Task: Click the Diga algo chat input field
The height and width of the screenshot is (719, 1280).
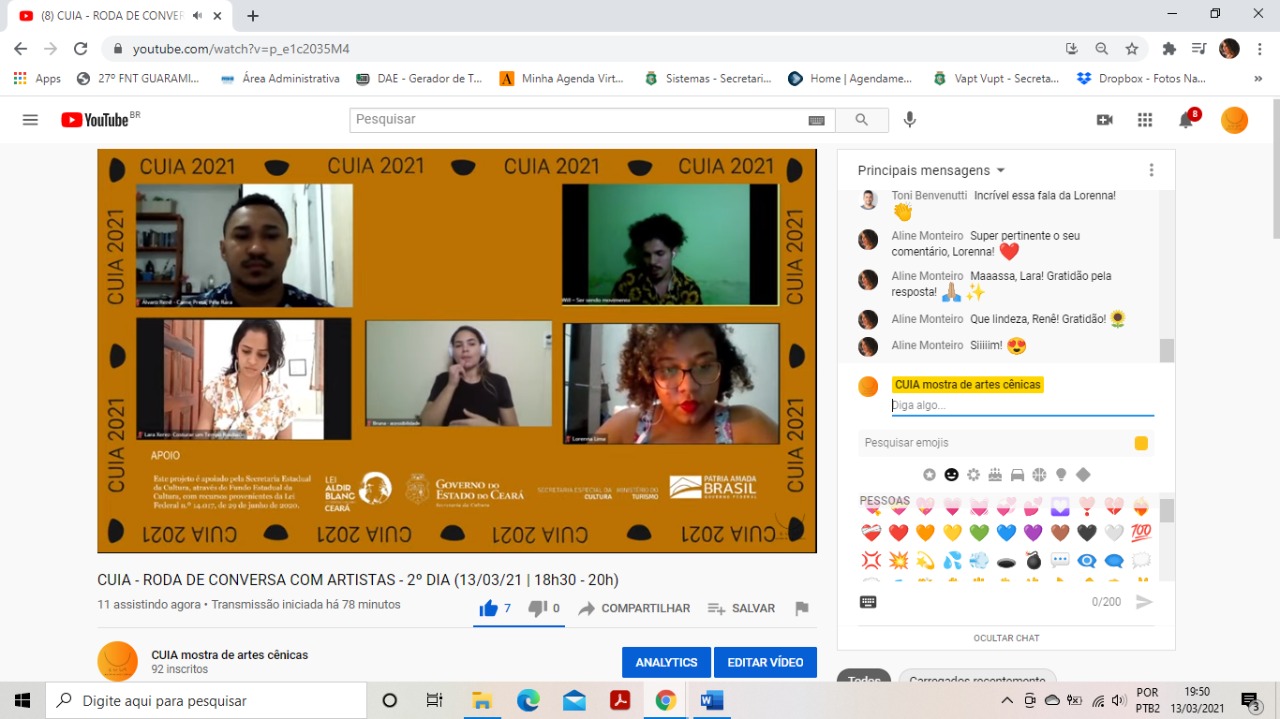Action: coord(1020,405)
